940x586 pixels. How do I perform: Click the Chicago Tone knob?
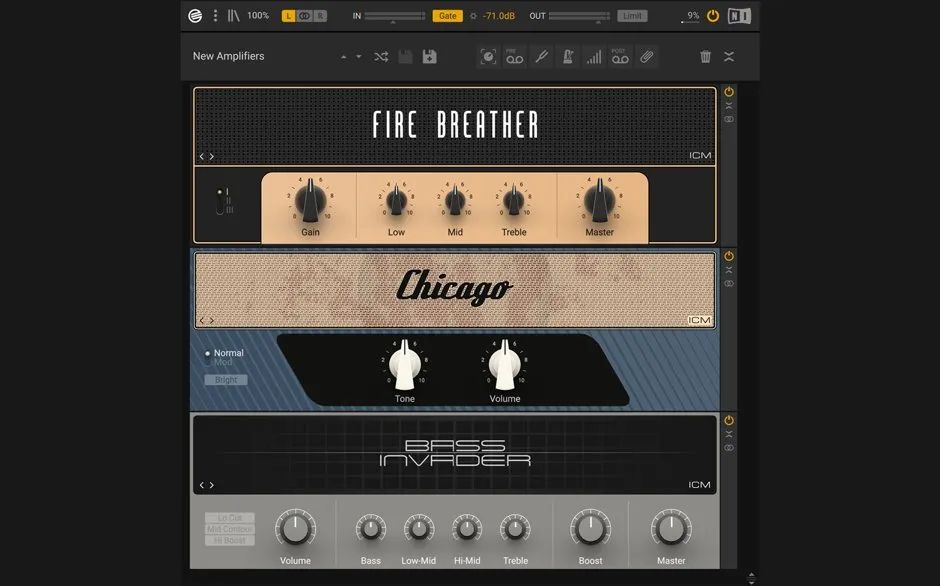[x=405, y=365]
